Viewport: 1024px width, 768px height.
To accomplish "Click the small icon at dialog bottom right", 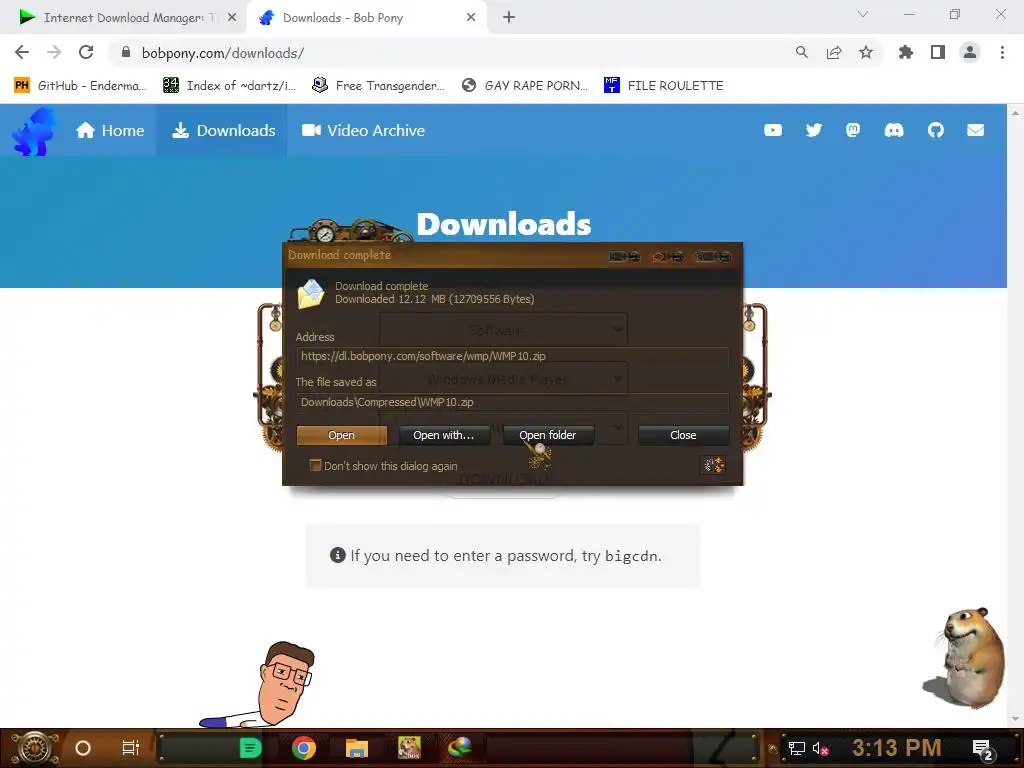I will tap(713, 465).
